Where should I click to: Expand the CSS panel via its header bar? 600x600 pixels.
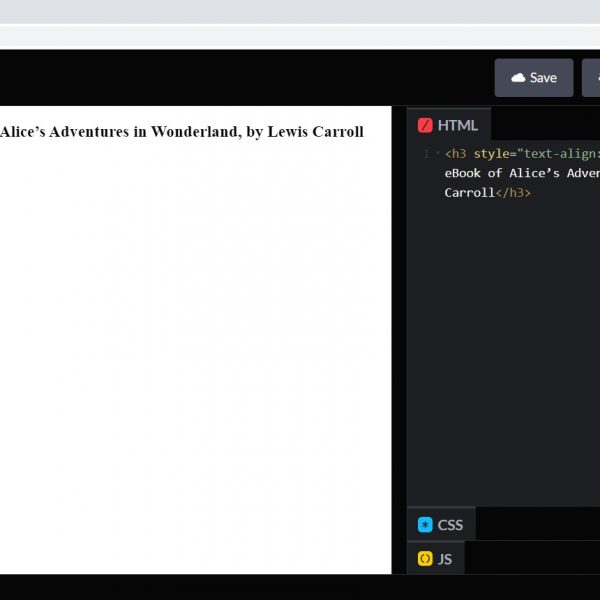click(540, 524)
